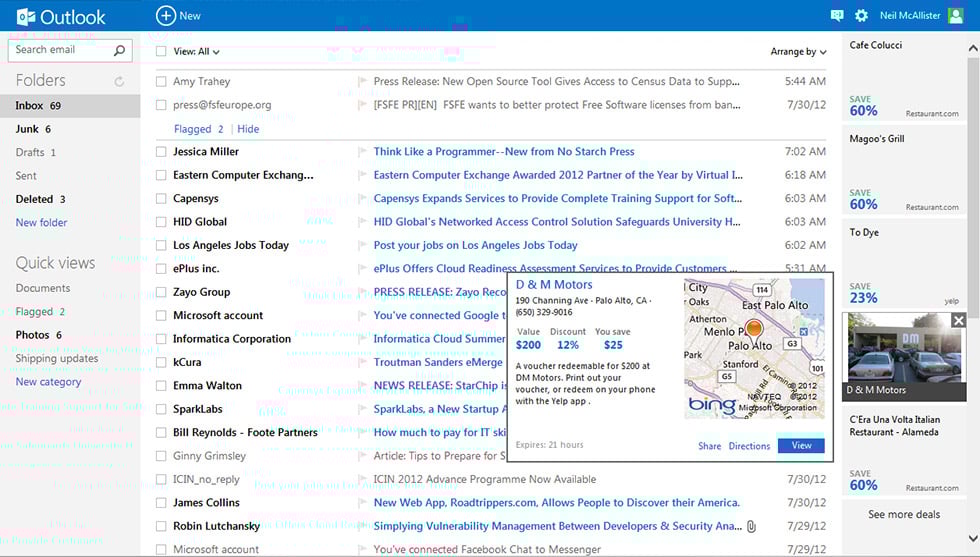Flag the James Collins message
Viewport: 980px width, 557px height.
click(x=362, y=503)
